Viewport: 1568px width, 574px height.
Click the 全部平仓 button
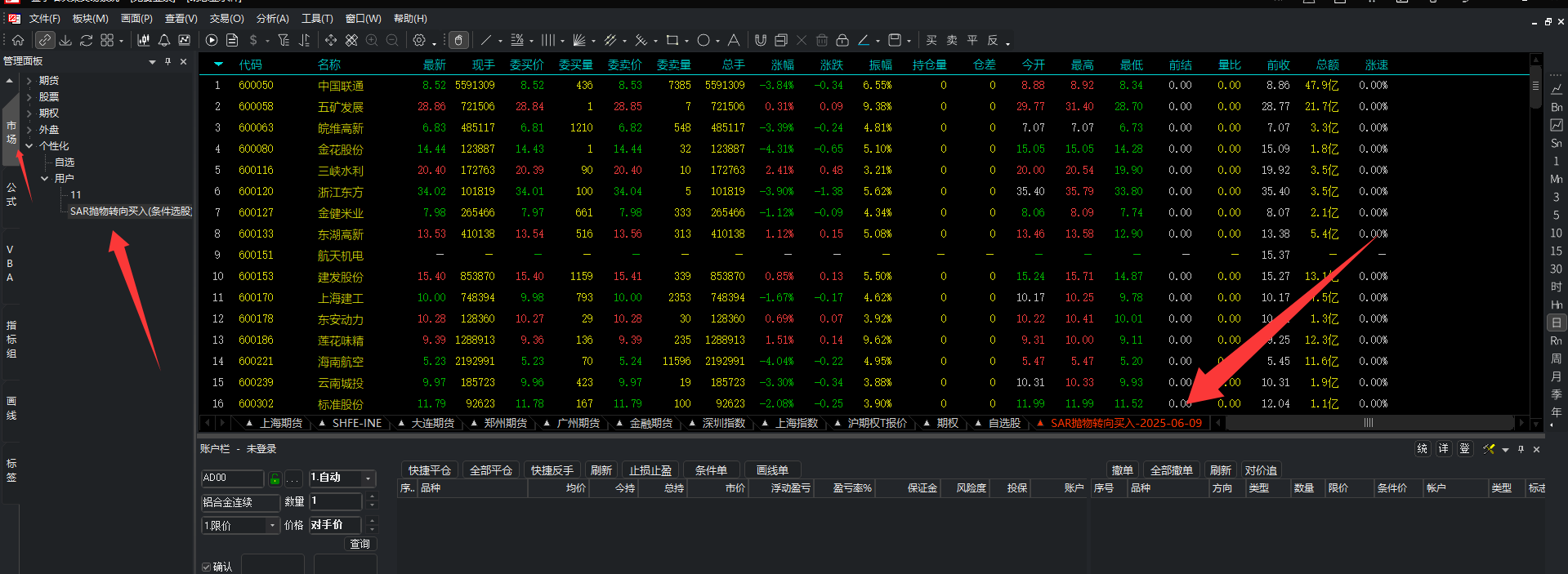coord(490,470)
